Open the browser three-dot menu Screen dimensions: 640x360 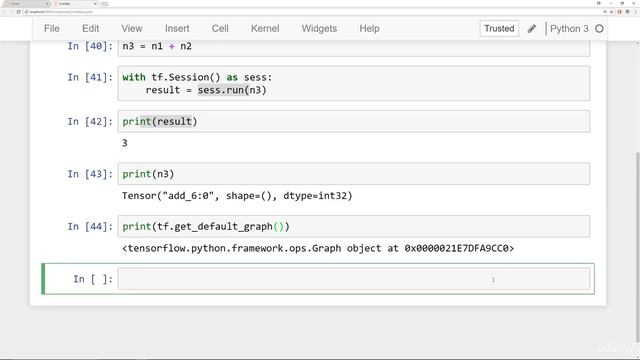point(635,12)
